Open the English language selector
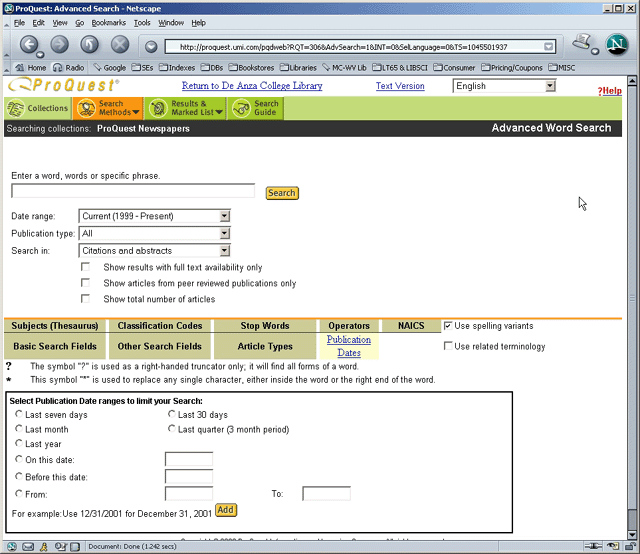 point(549,86)
